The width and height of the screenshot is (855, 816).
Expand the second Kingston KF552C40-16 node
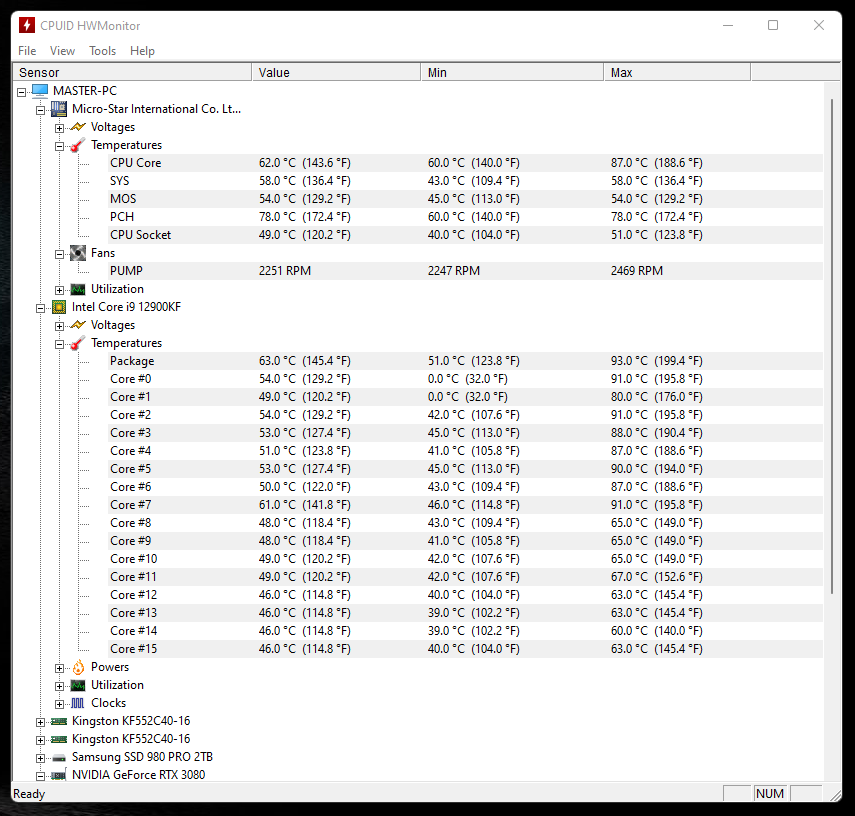click(40, 740)
